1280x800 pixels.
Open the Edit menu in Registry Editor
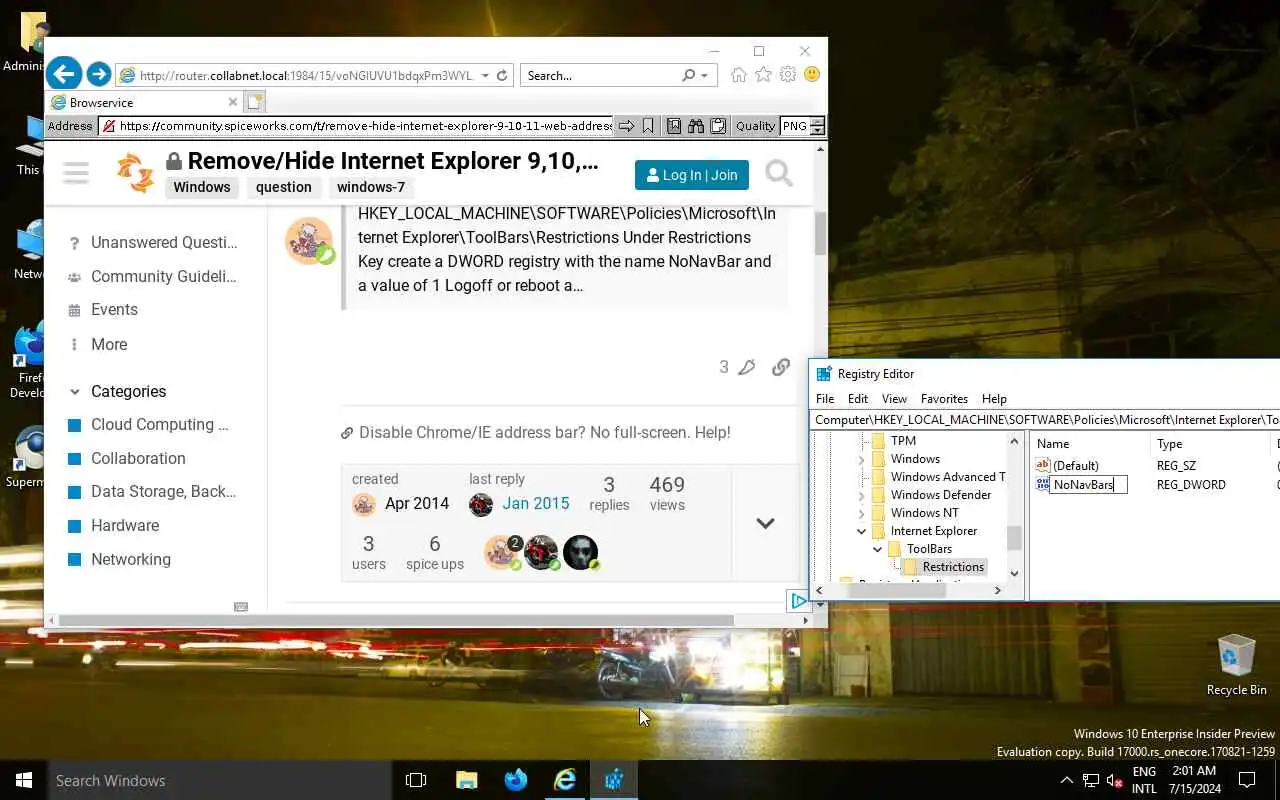click(858, 398)
